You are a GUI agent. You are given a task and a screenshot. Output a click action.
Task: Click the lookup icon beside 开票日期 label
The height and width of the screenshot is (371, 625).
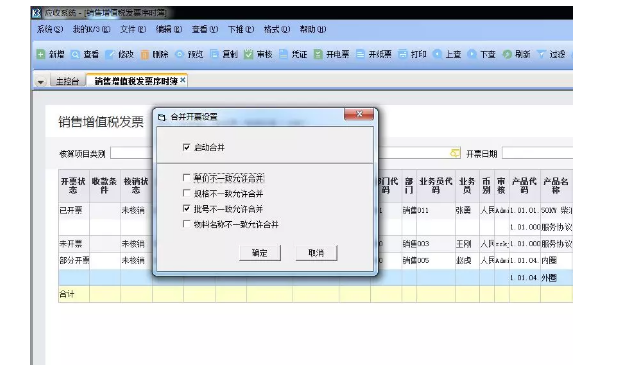(x=455, y=153)
